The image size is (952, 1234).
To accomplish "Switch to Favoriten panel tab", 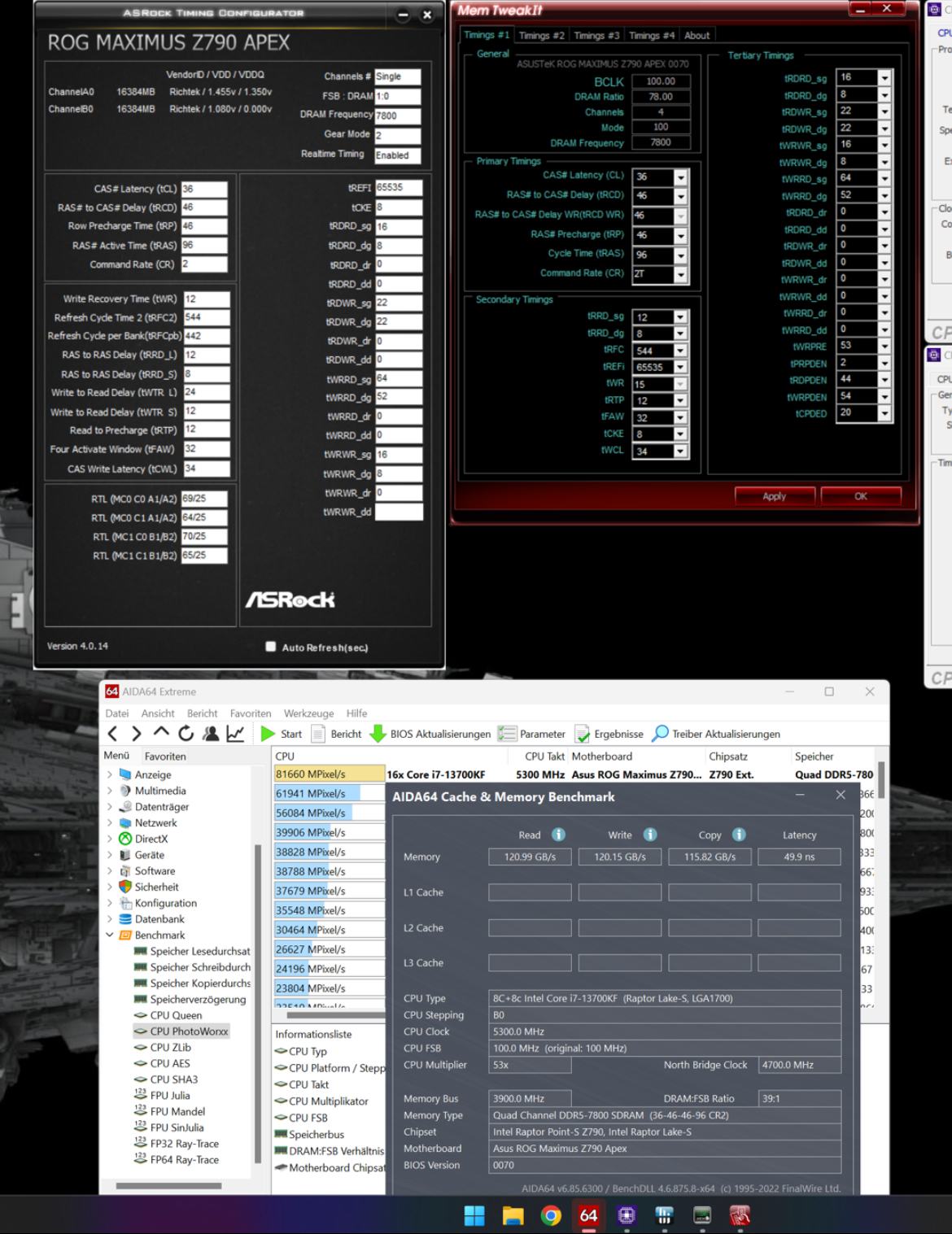I will 165,756.
